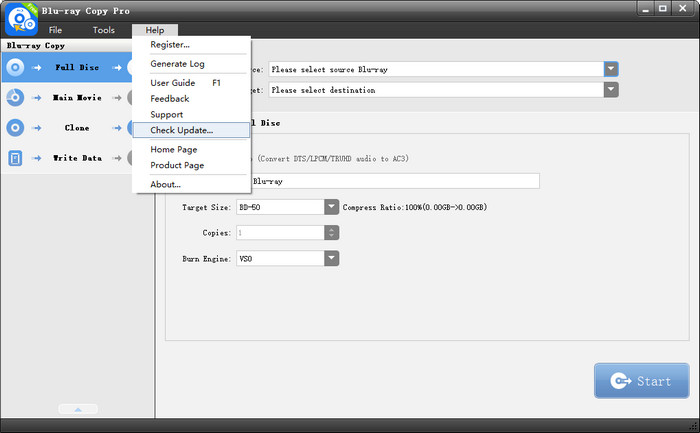700x433 pixels.
Task: Choose Register from the Help menu
Action: coord(170,45)
